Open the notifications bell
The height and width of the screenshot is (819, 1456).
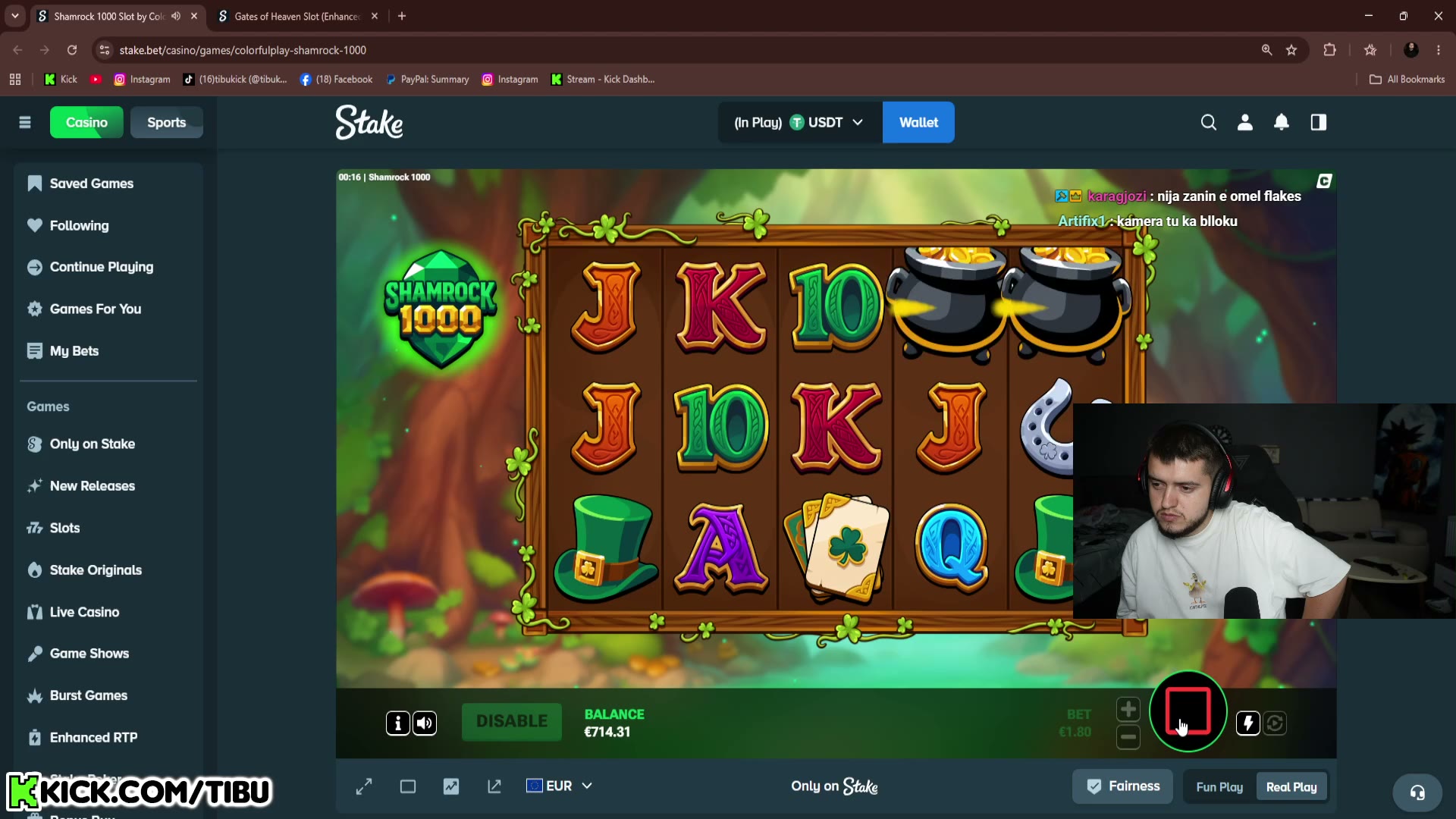(1282, 122)
